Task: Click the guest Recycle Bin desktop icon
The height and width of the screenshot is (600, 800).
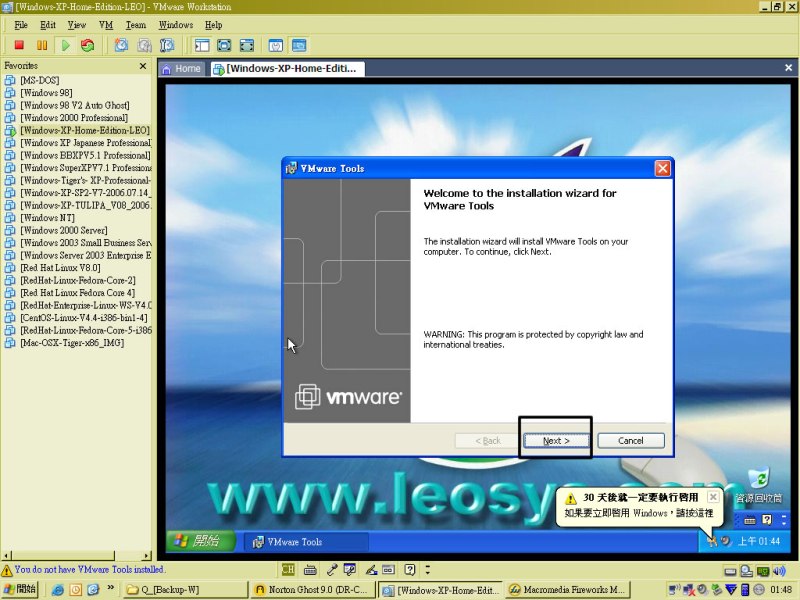Action: [x=758, y=485]
